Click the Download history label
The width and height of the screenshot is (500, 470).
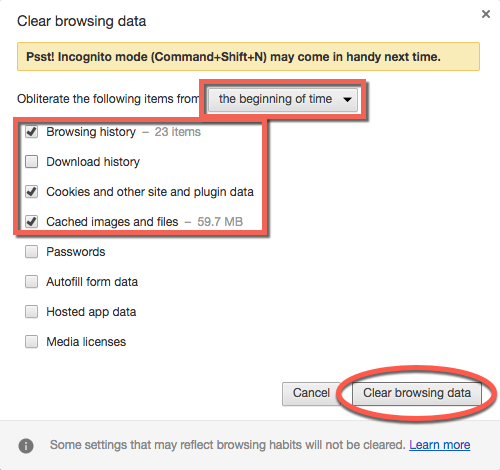click(x=93, y=162)
